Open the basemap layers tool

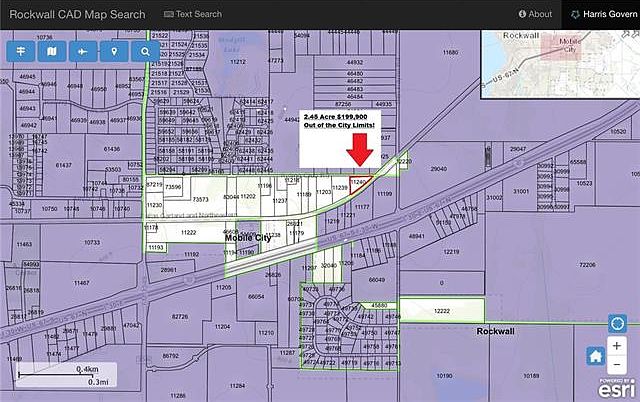coord(51,50)
